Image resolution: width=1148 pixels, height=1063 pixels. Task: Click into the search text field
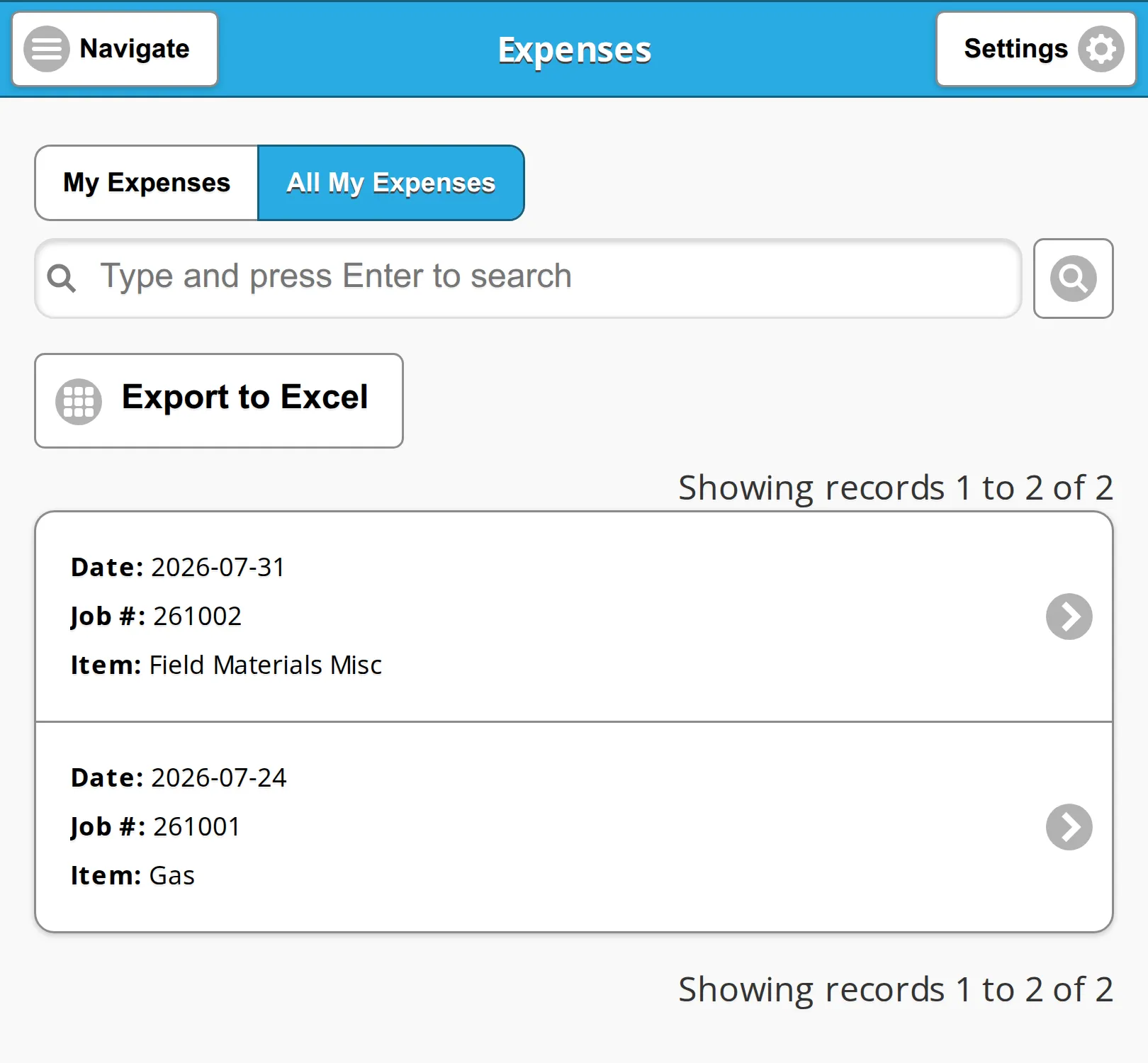click(528, 279)
